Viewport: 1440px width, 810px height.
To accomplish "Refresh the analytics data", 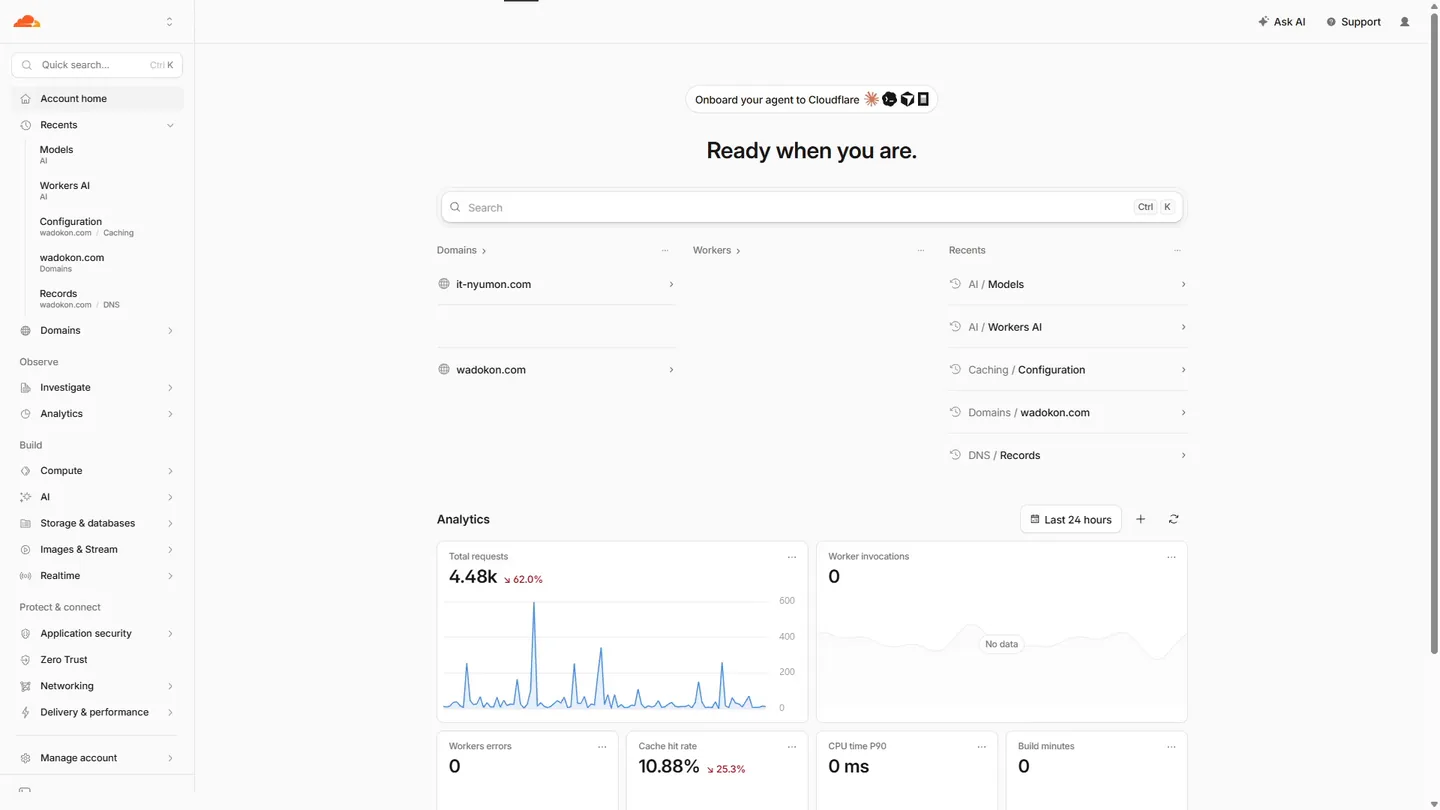I will pyautogui.click(x=1174, y=520).
